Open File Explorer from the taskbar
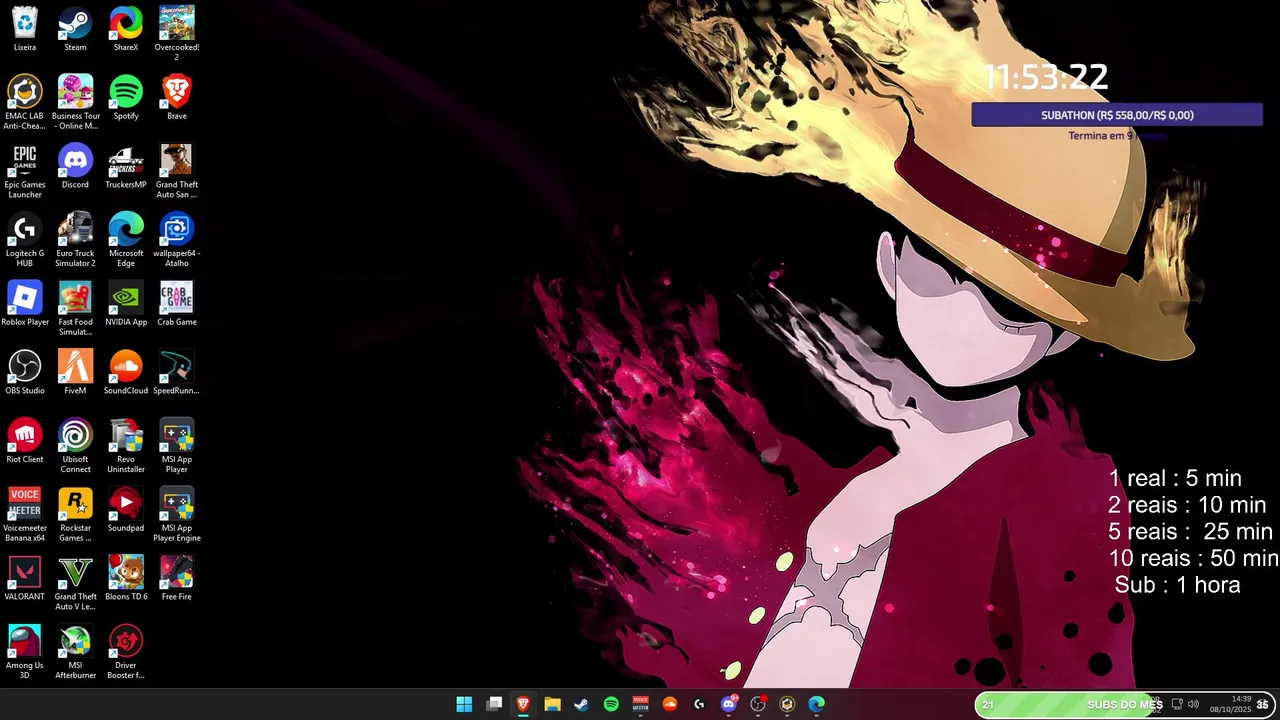Screen dimensions: 1280x720 [552, 704]
